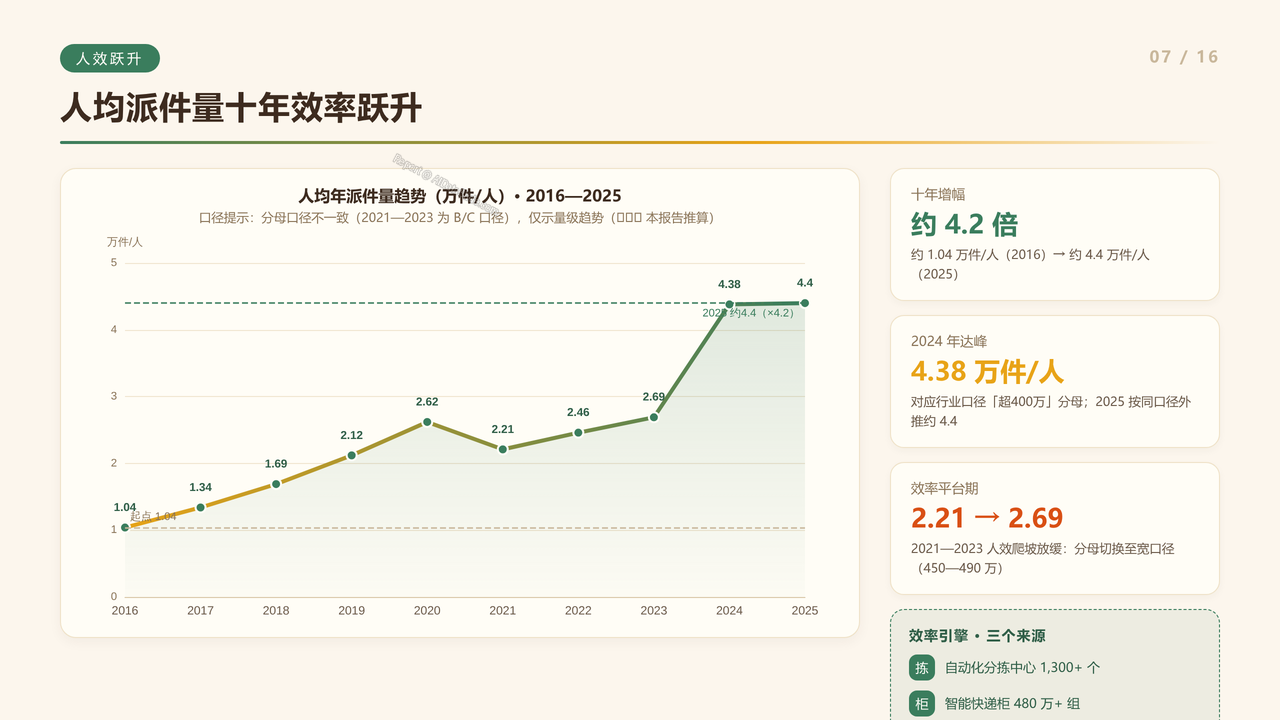Image resolution: width=1280 pixels, height=720 pixels.
Task: Click x-axis label 2020
Action: coord(427,610)
